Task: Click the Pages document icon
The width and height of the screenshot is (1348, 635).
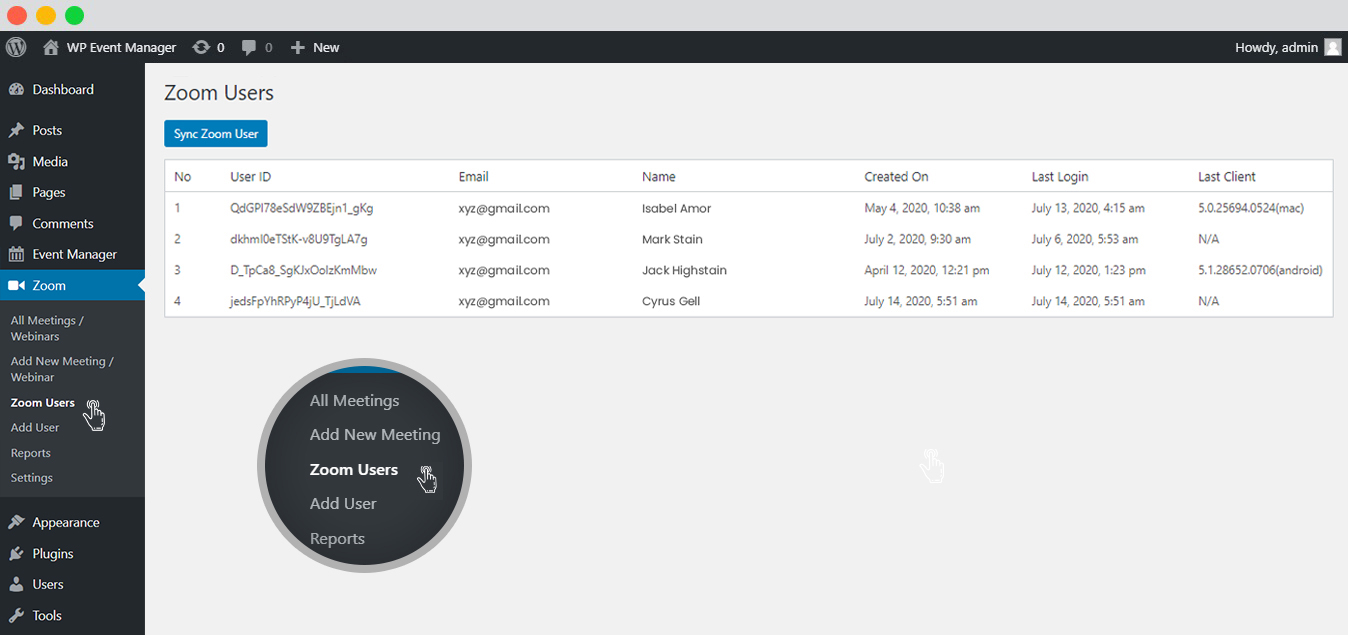Action: 16,192
